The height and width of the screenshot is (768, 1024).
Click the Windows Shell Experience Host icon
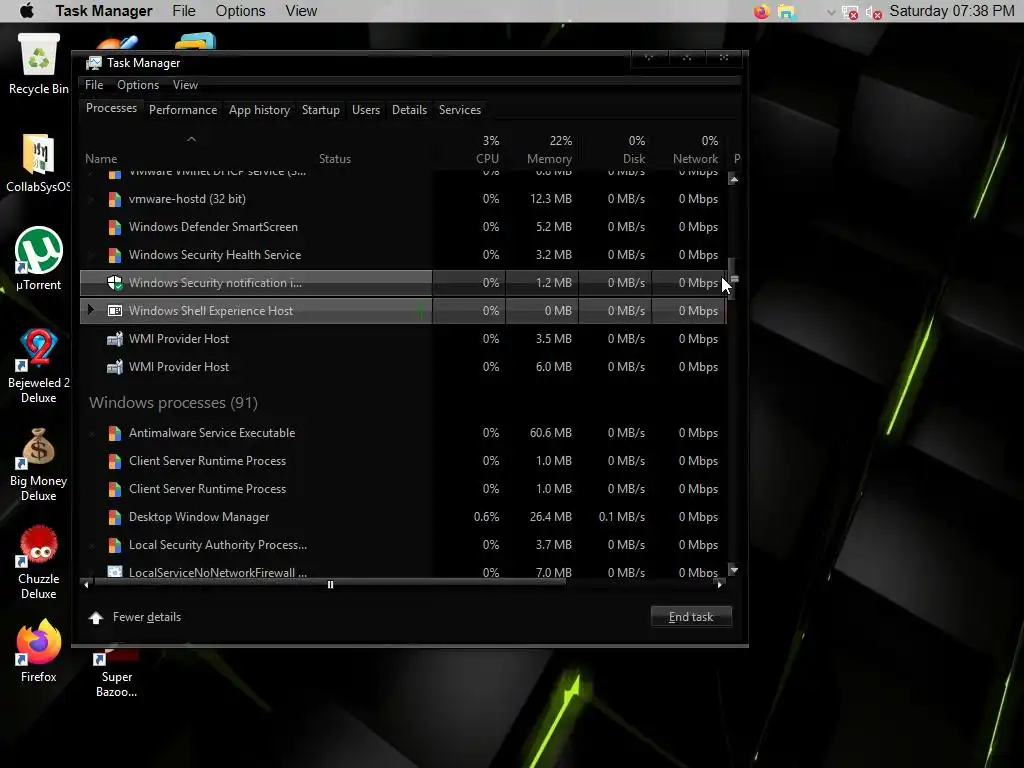(114, 311)
